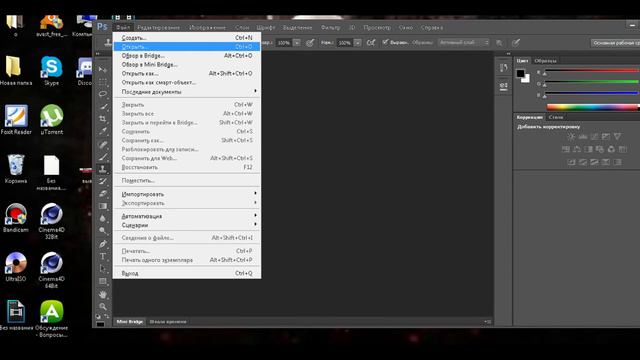Select the Zoom tool in toolbox
Viewport: 640px width, 360px height.
click(102, 306)
